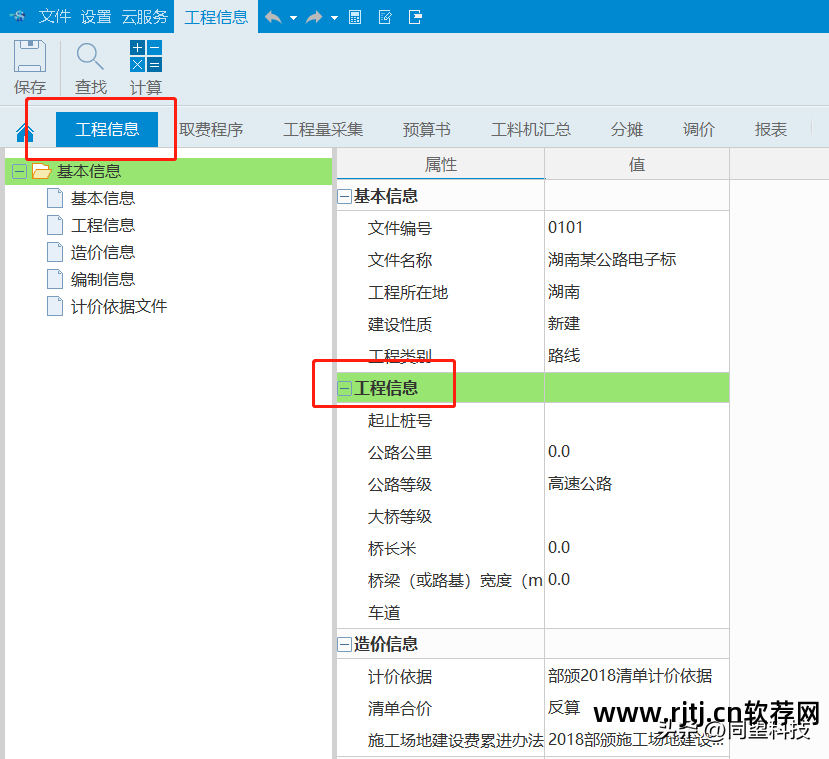Click the export/exit icon in title bar
Image resolution: width=829 pixels, height=759 pixels.
tap(416, 17)
